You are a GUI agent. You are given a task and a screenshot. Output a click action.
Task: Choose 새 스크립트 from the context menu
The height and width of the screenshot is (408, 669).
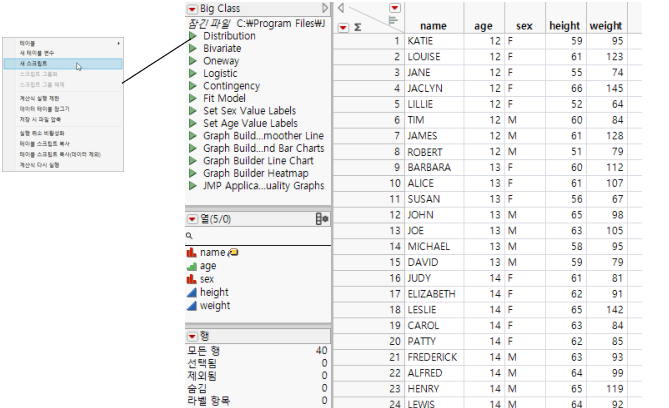click(63, 64)
